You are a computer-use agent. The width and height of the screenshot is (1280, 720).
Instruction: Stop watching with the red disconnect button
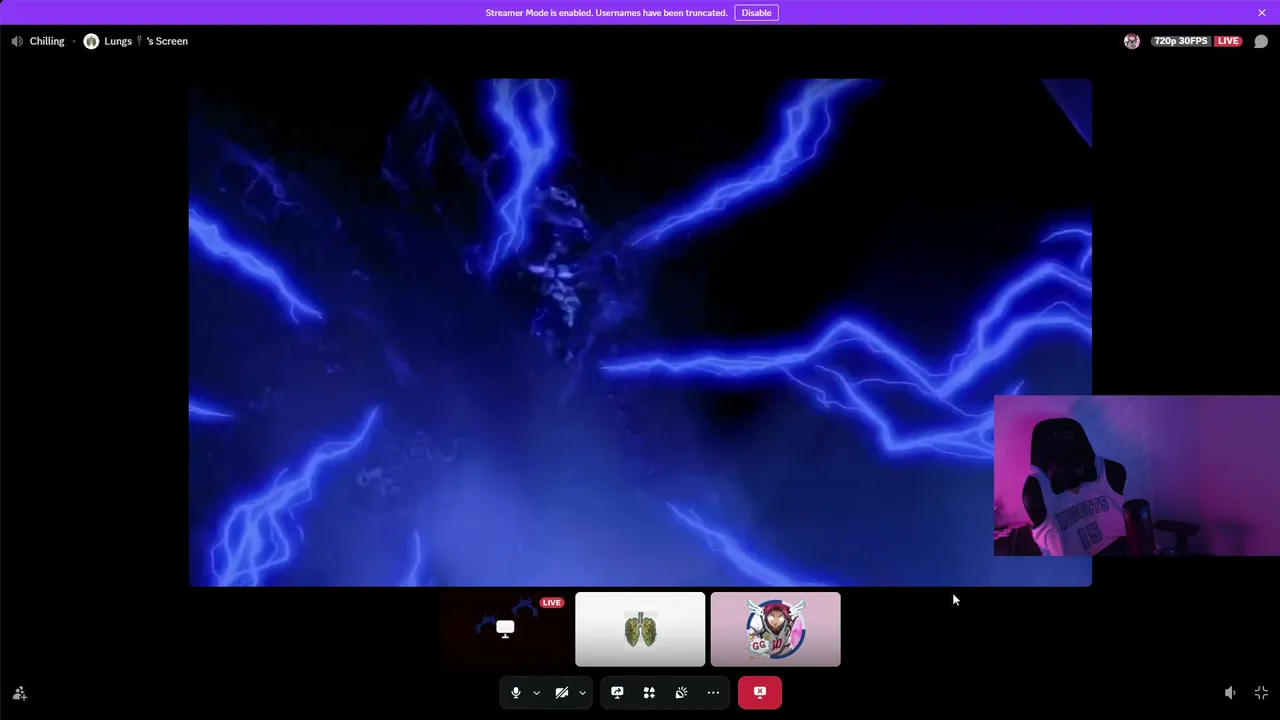tap(760, 692)
